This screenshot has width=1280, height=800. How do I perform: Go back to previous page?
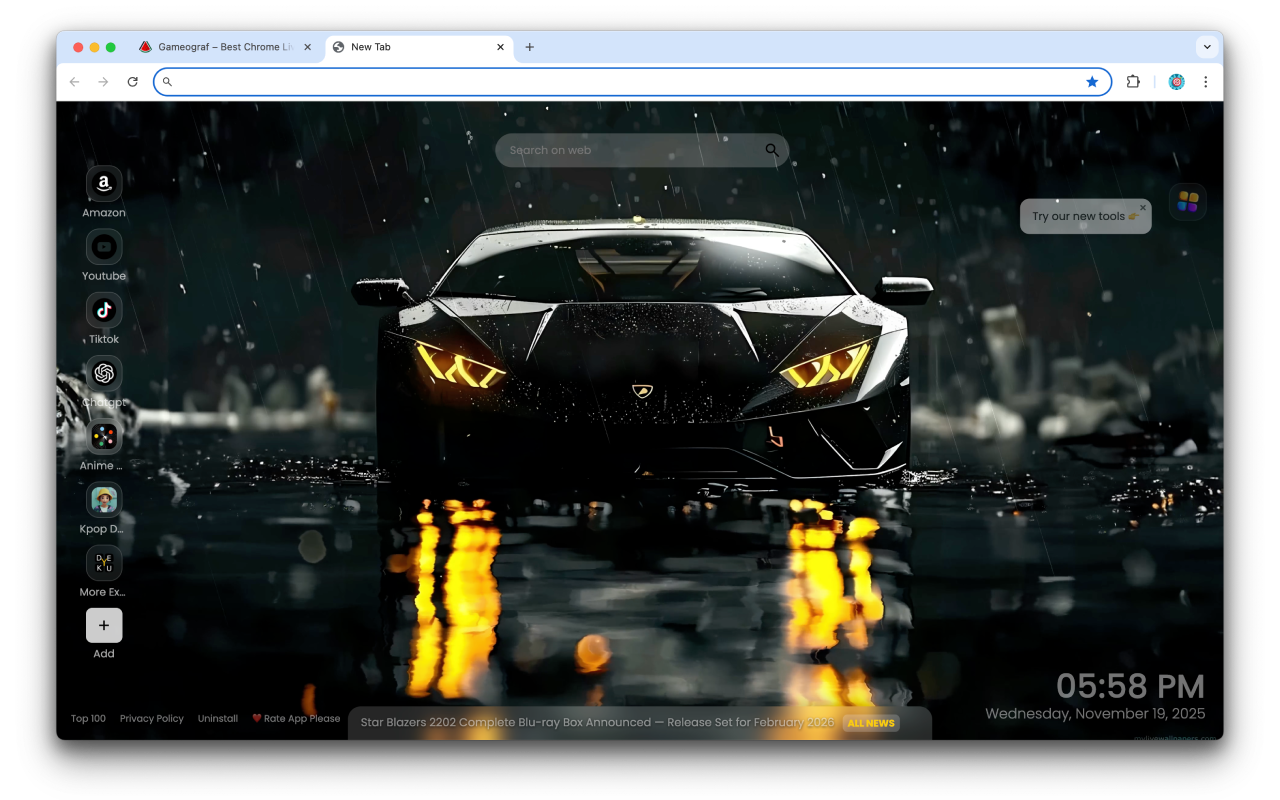pyautogui.click(x=74, y=82)
